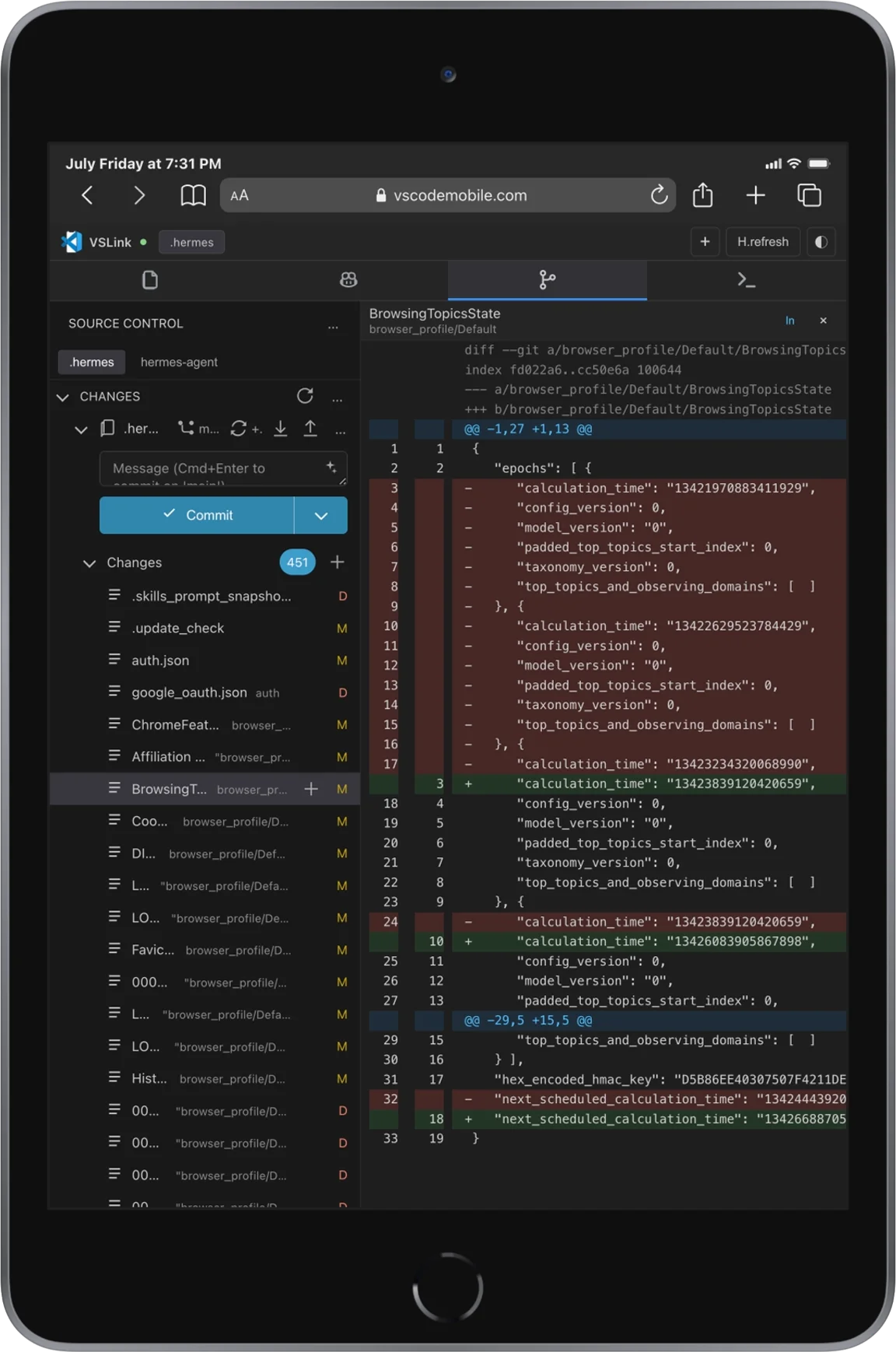Screen dimensions: 896x1352
Task: Open 000... browser_profile file change
Action: 205,982
